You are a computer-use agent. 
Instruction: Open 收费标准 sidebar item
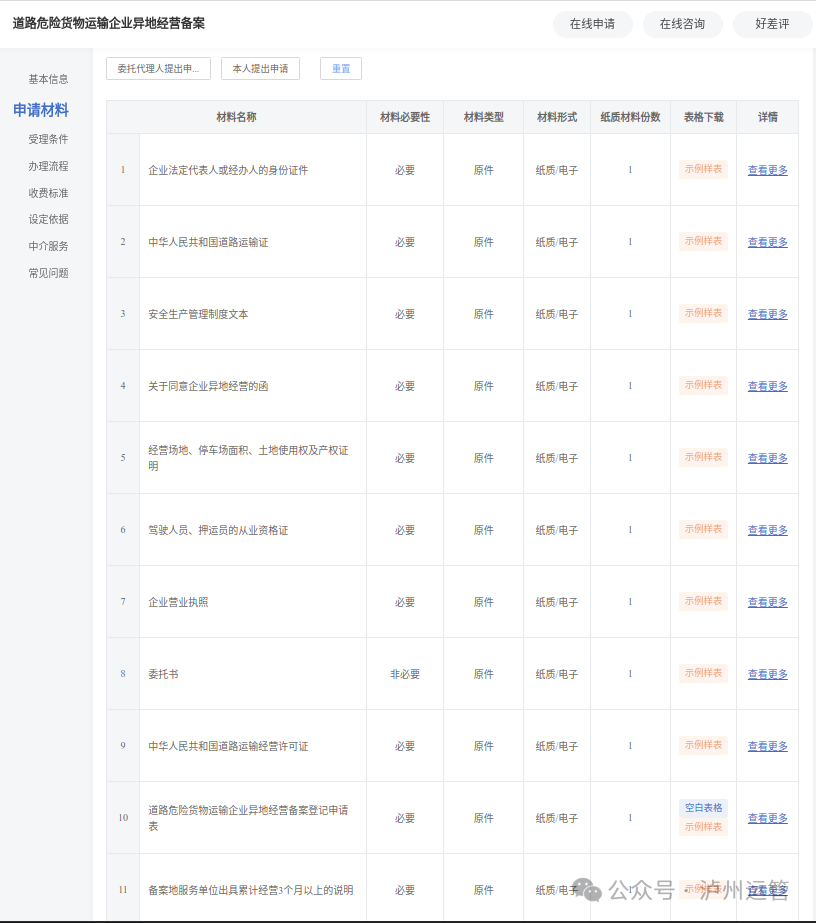(x=48, y=193)
